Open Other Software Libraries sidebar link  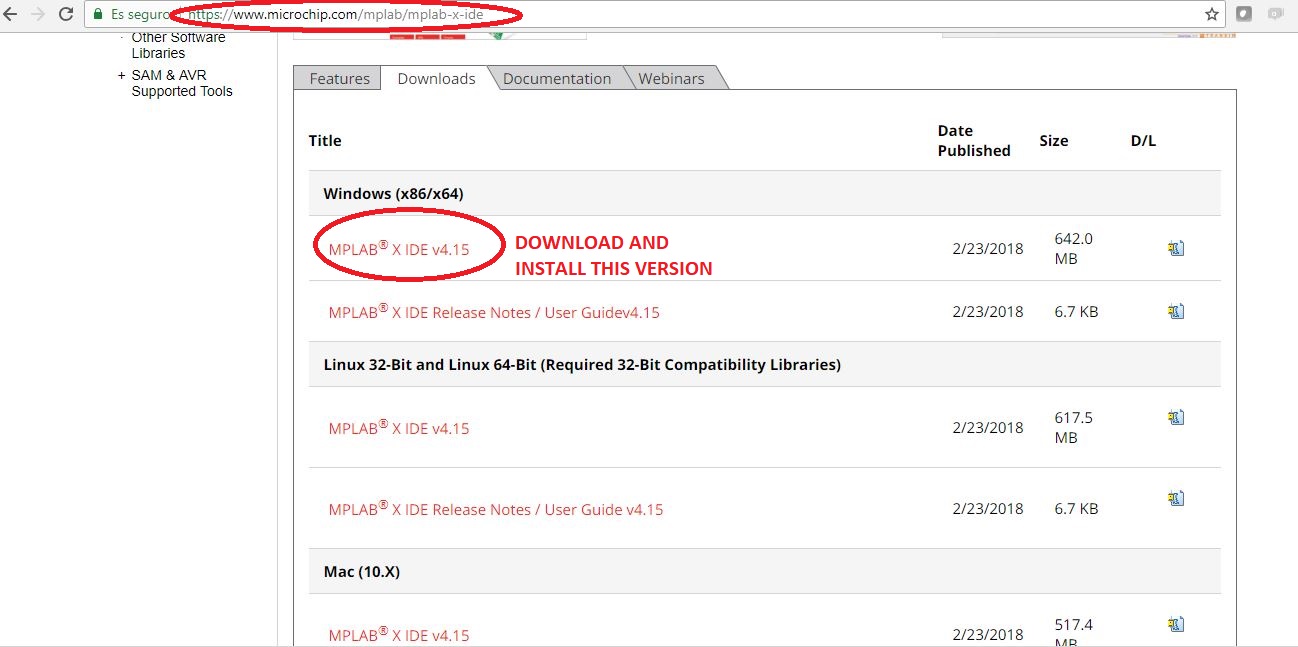click(178, 45)
